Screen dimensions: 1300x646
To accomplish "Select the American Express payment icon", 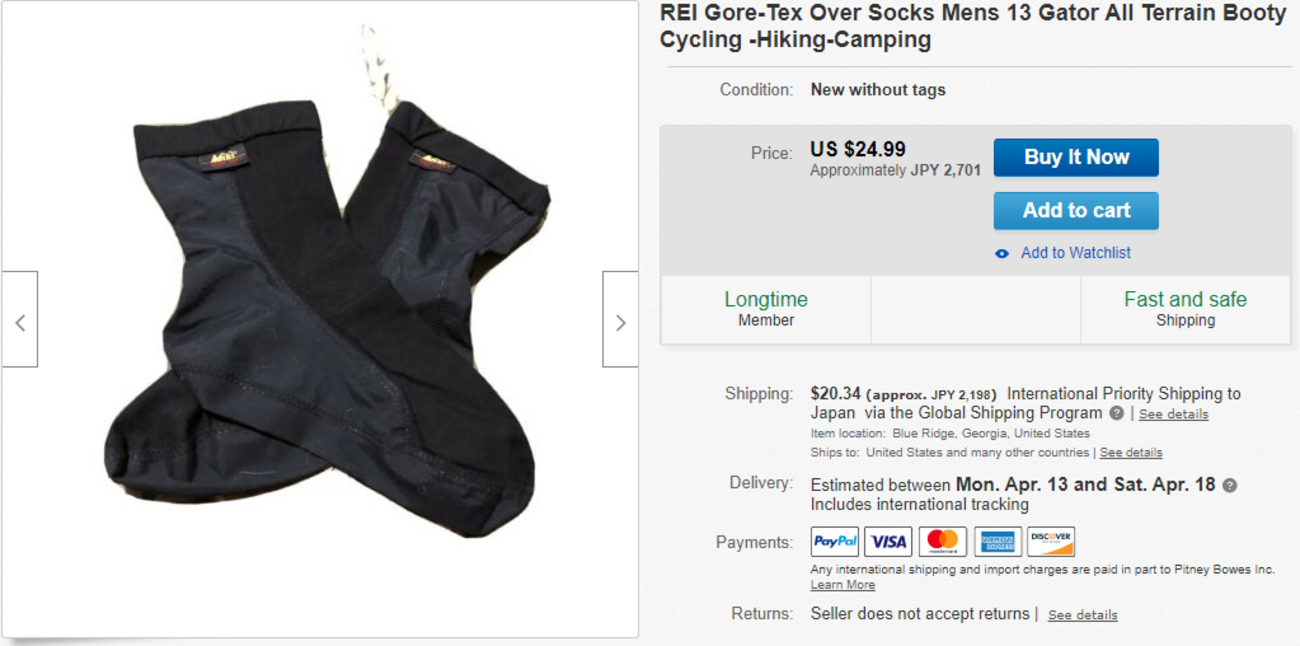I will coord(997,542).
